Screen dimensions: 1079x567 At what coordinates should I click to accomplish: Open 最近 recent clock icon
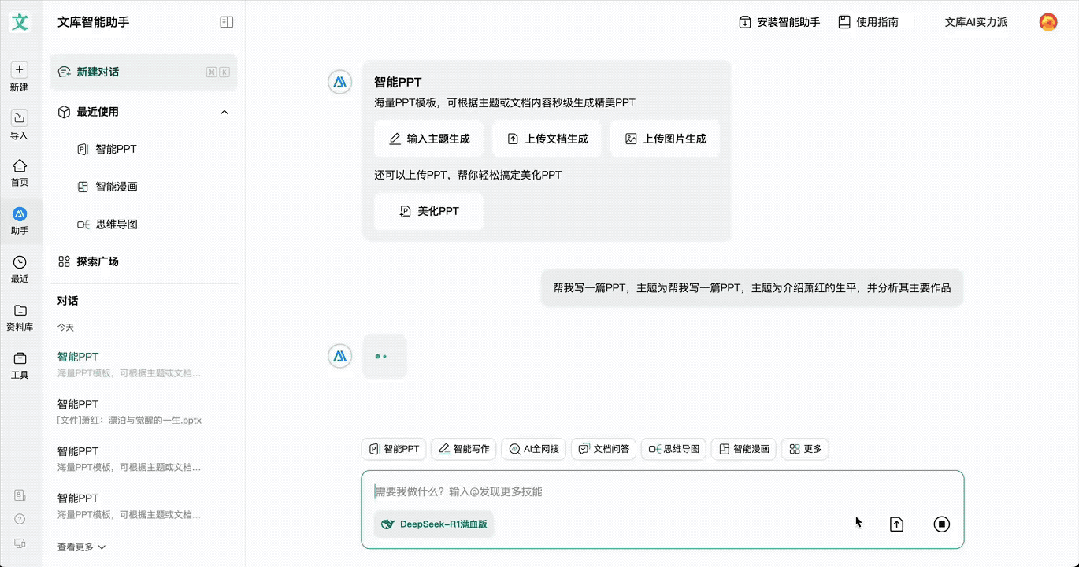[x=19, y=262]
